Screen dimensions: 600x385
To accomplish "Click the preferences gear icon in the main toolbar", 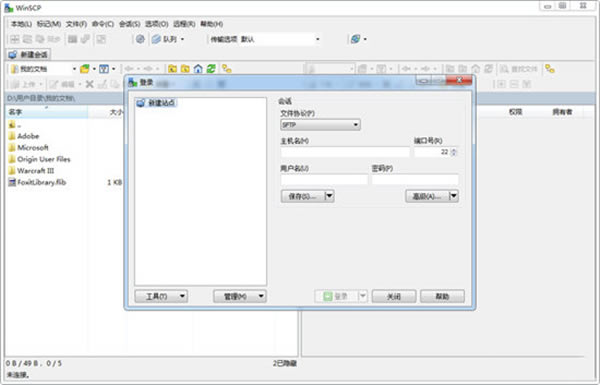I will (x=140, y=39).
